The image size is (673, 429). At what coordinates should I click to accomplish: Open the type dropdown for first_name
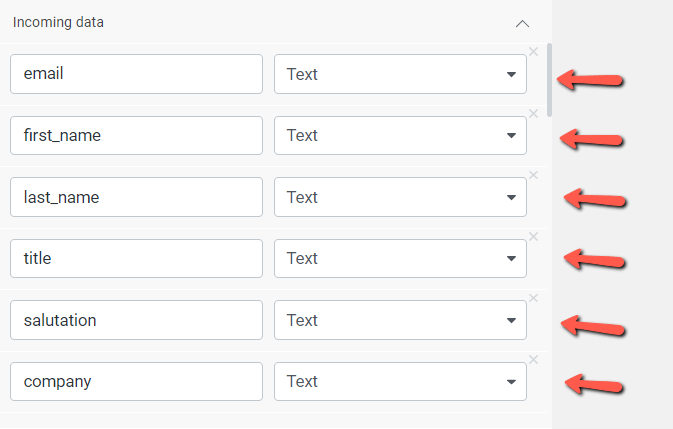click(400, 136)
